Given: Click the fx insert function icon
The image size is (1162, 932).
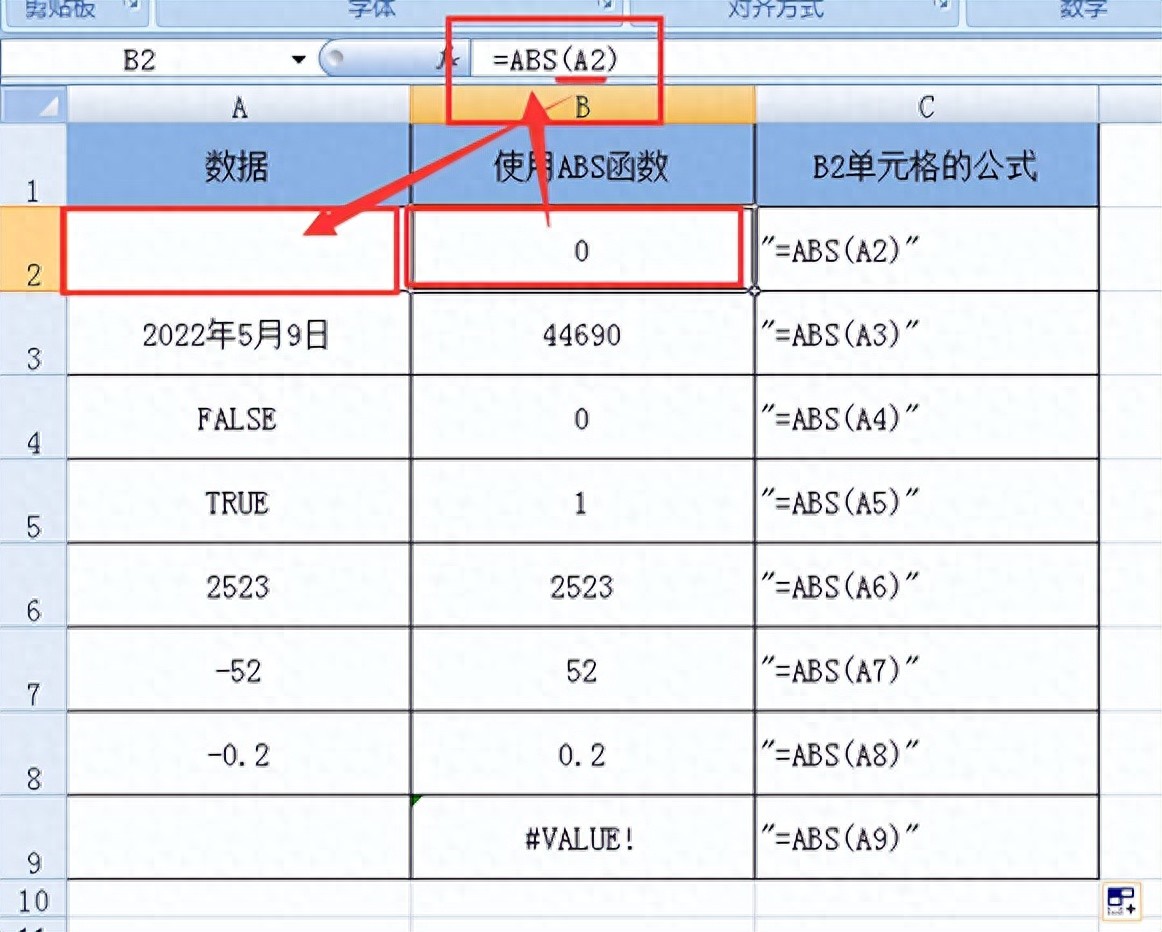Looking at the screenshot, I should click(450, 59).
